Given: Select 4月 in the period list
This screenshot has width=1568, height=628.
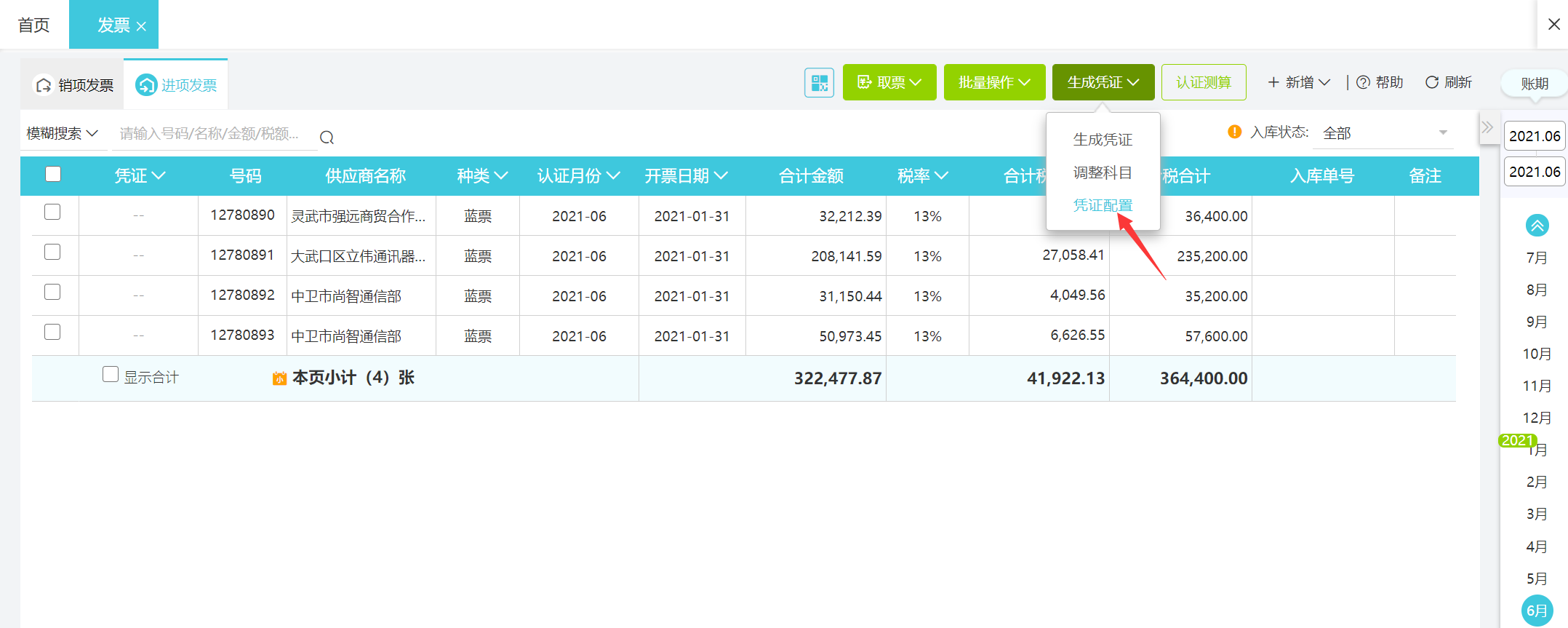Looking at the screenshot, I should tap(1537, 546).
